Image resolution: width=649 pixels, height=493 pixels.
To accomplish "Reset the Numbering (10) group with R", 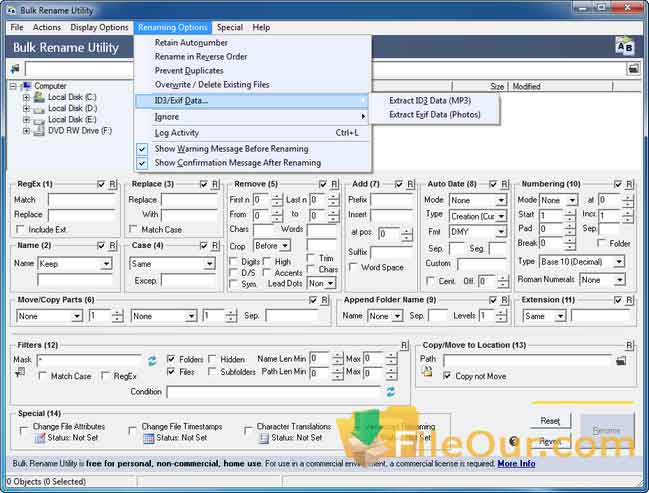I will (x=629, y=184).
